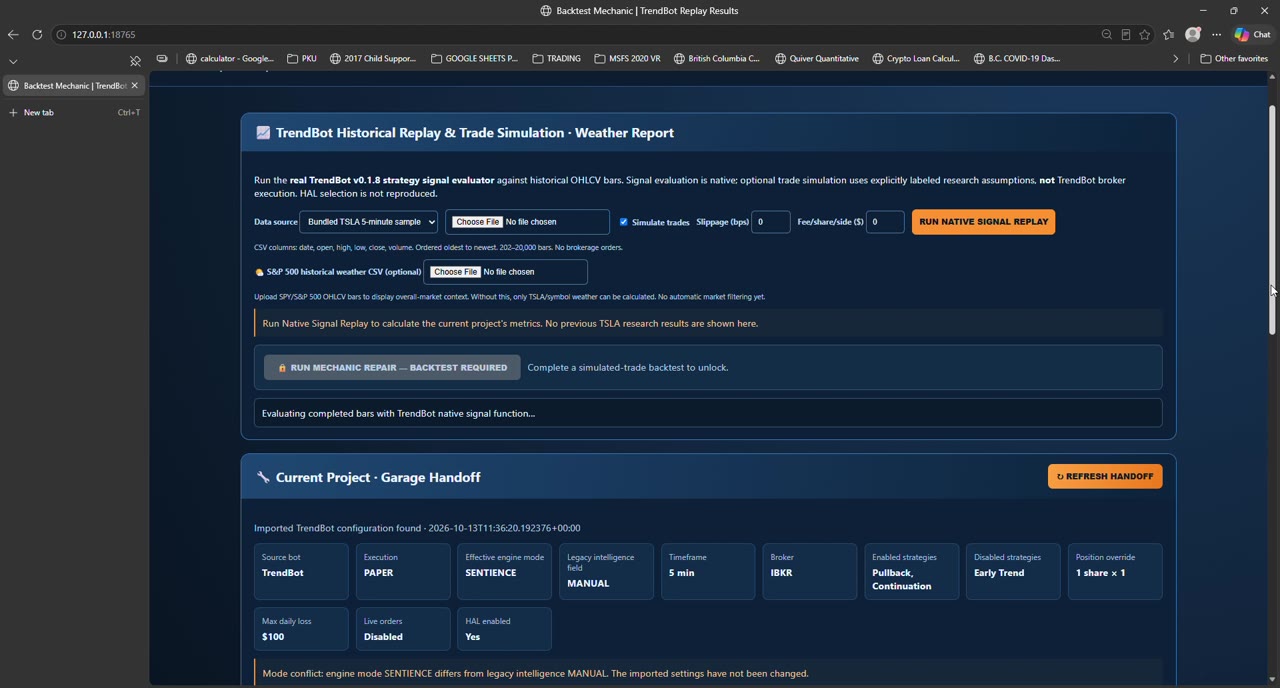
Task: View site information icon in address bar
Action: click(61, 35)
